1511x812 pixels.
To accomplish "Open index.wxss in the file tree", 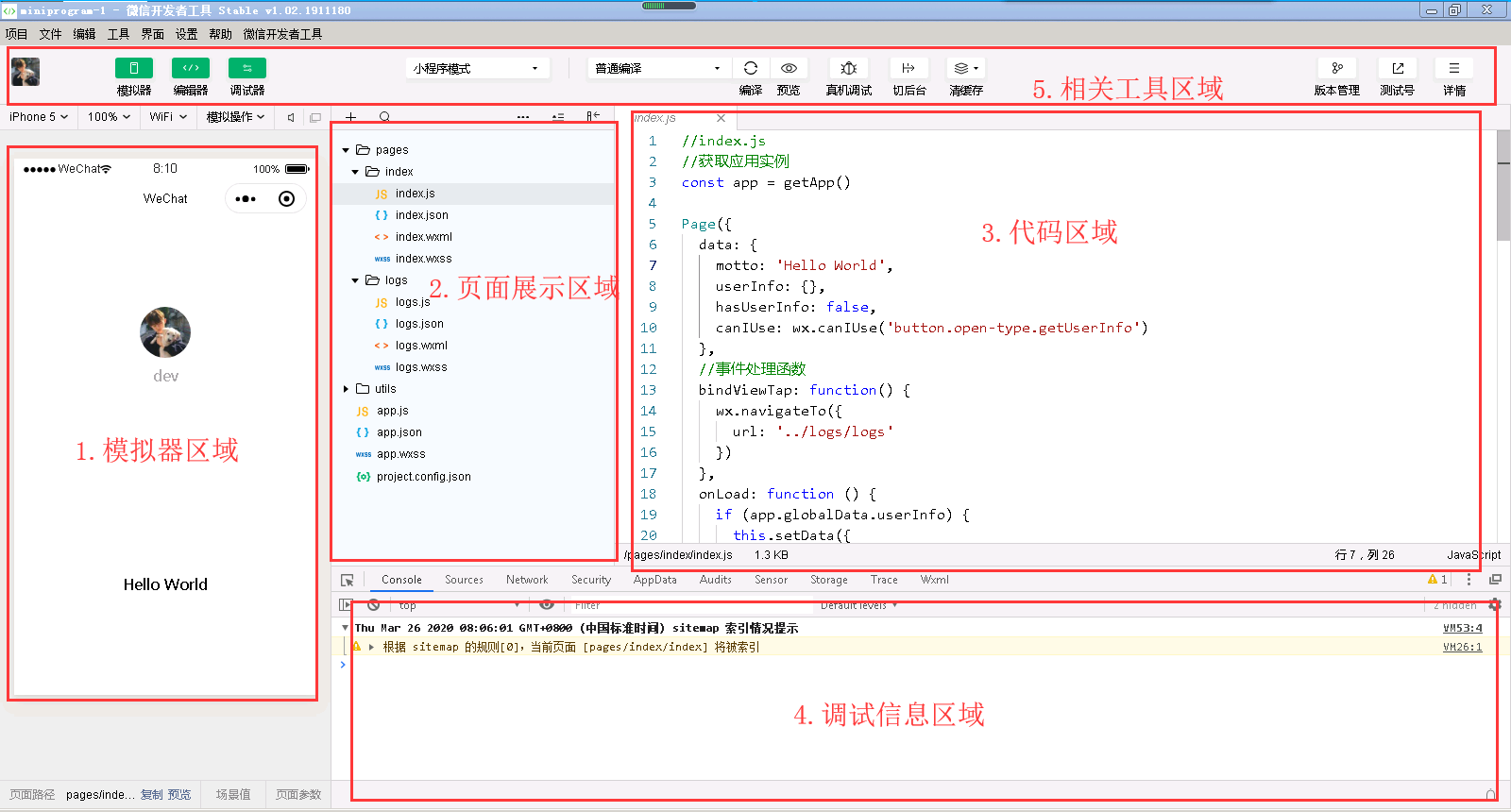I will coord(424,259).
